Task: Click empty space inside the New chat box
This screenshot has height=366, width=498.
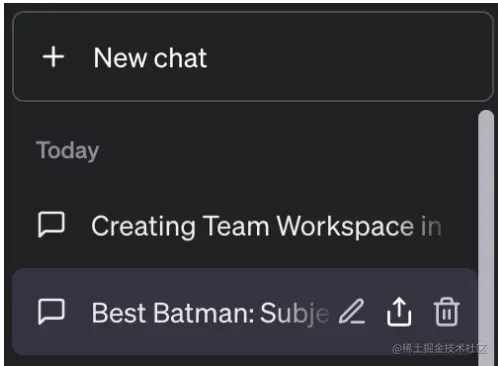Action: (350, 57)
